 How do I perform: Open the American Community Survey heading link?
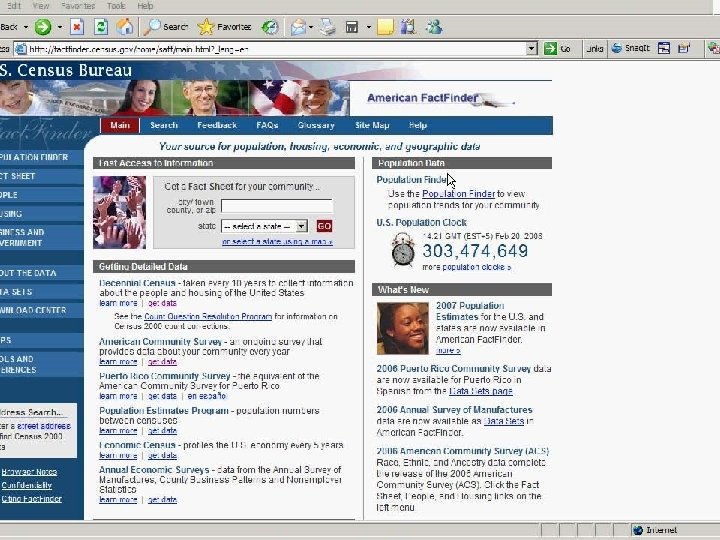pyautogui.click(x=160, y=342)
